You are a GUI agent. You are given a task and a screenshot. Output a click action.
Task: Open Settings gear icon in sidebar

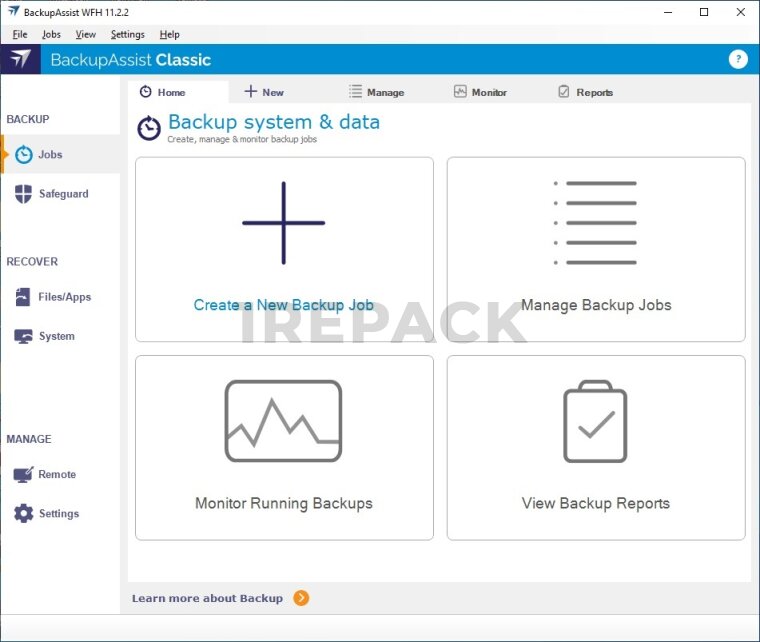pos(23,514)
